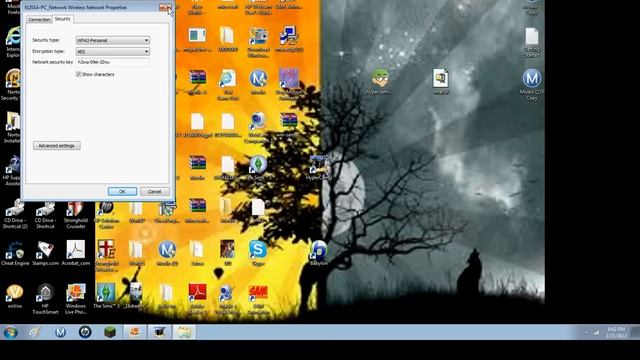Click the Network security key field
Viewport: 640px width, 360px height.
click(113, 62)
